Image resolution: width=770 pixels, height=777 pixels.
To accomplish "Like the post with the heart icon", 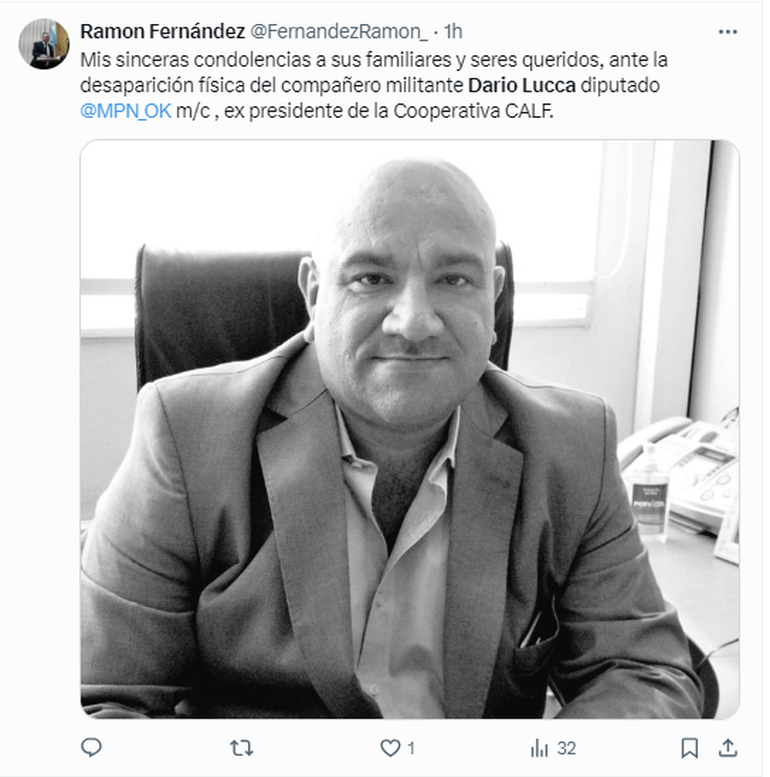I will (x=390, y=748).
